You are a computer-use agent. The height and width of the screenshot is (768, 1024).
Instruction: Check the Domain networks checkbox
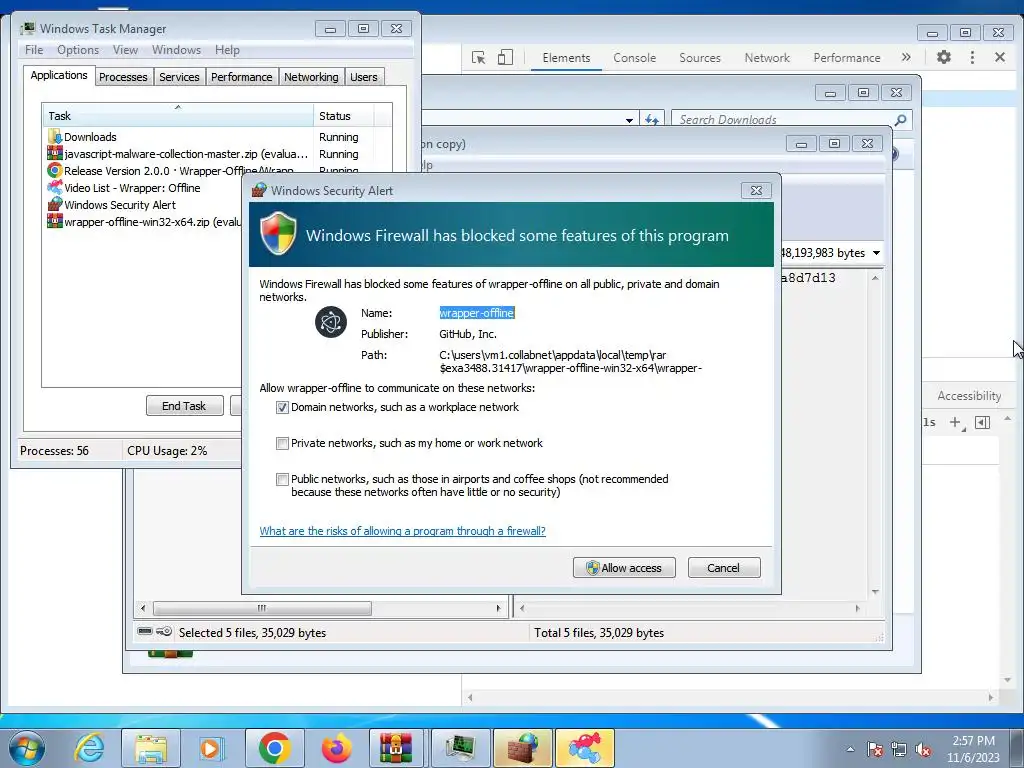(x=282, y=408)
